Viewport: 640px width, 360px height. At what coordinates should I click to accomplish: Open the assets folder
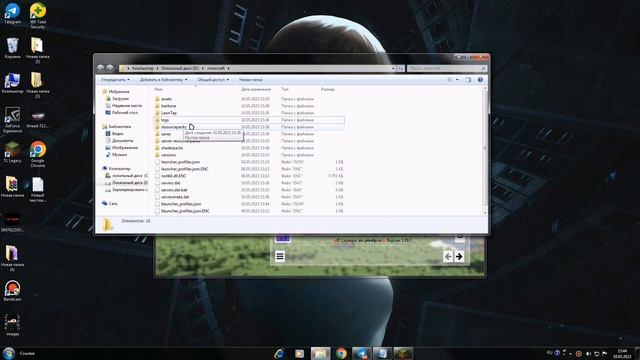pos(166,99)
